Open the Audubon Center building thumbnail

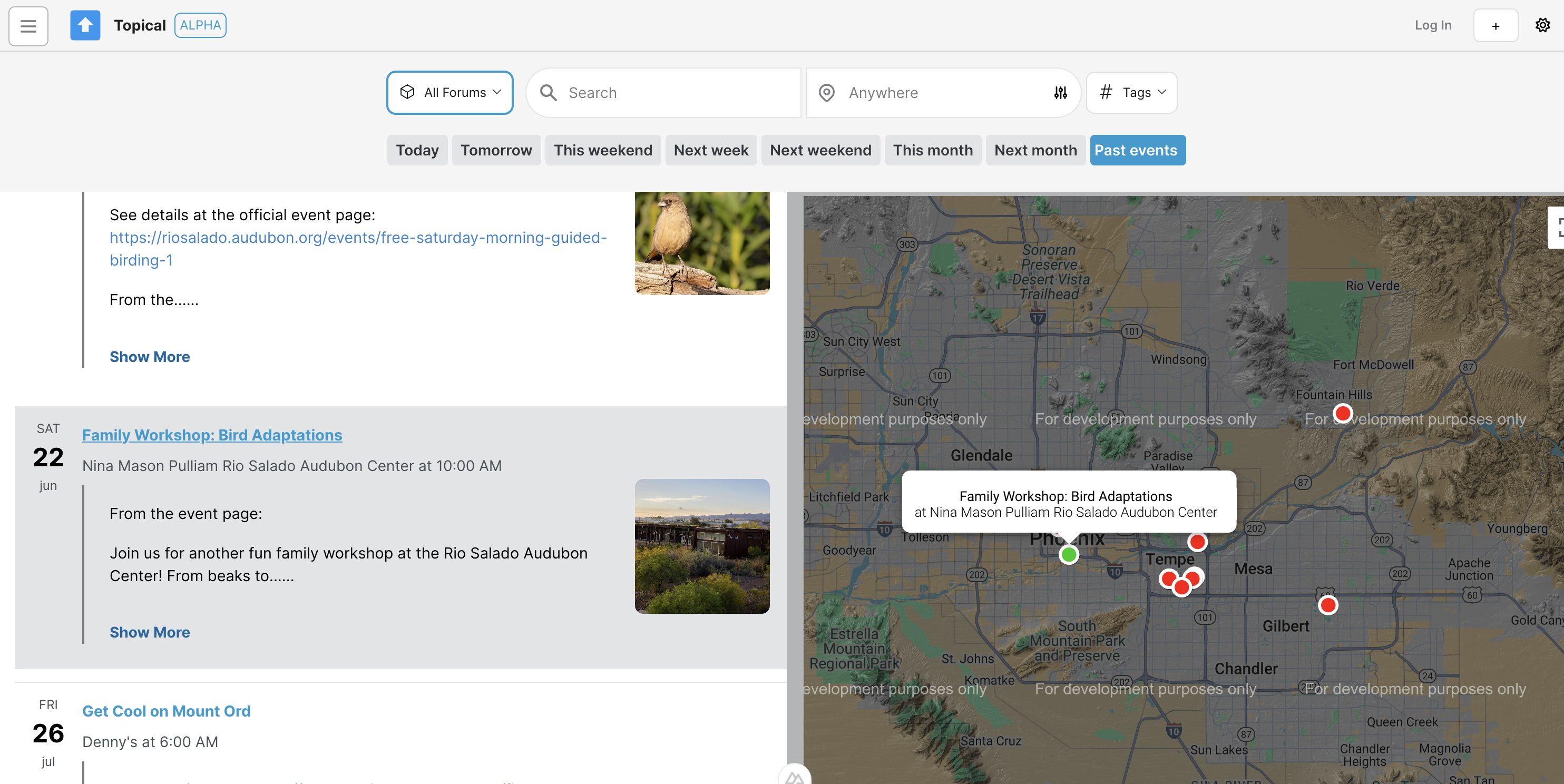tap(702, 546)
